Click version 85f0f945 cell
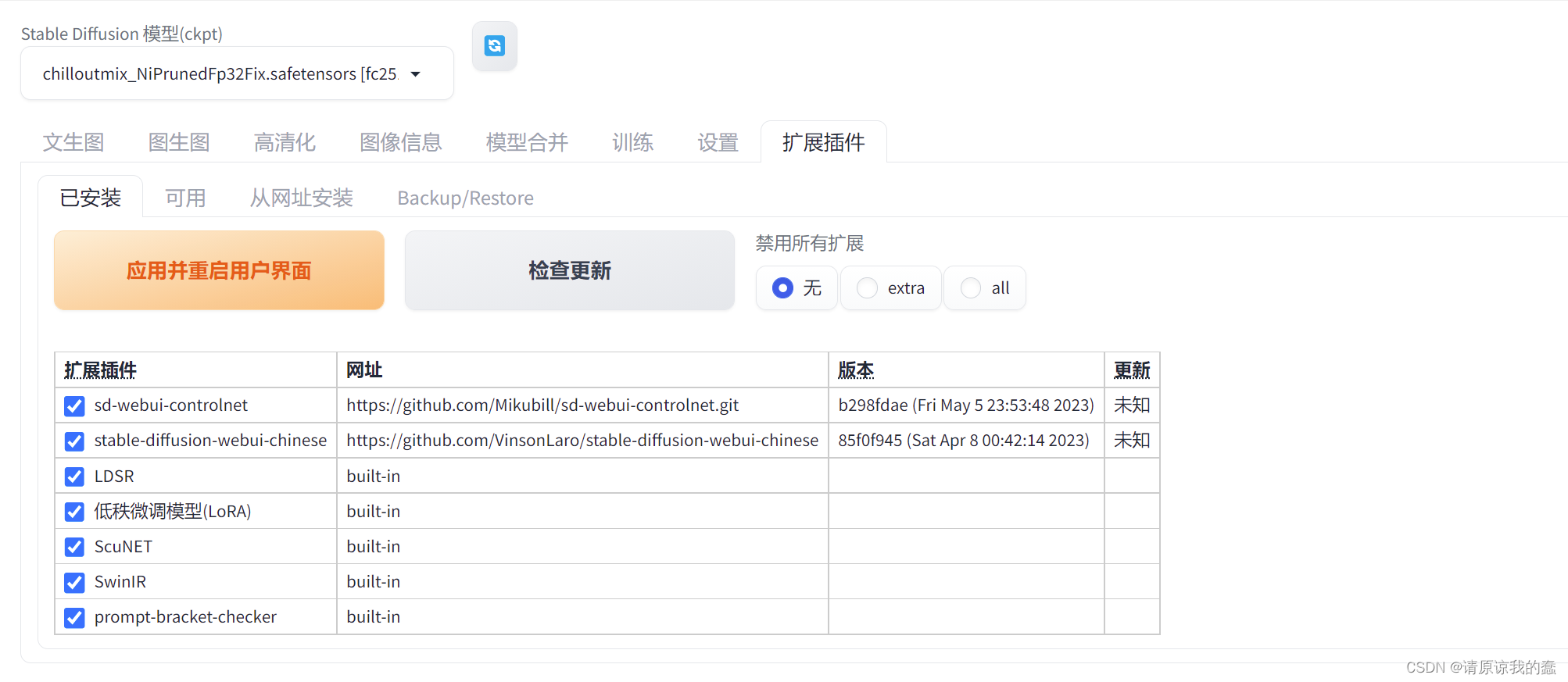The image size is (1568, 682). point(966,441)
